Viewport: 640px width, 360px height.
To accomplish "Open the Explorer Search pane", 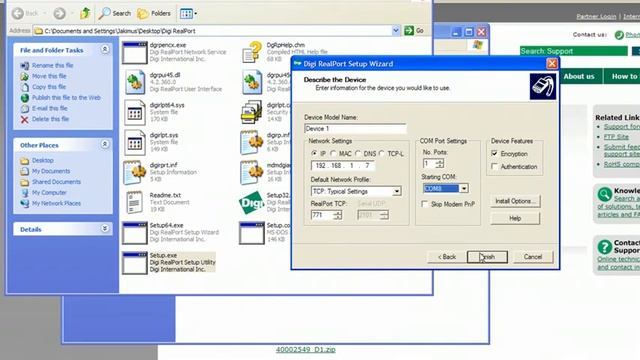I will pos(115,13).
